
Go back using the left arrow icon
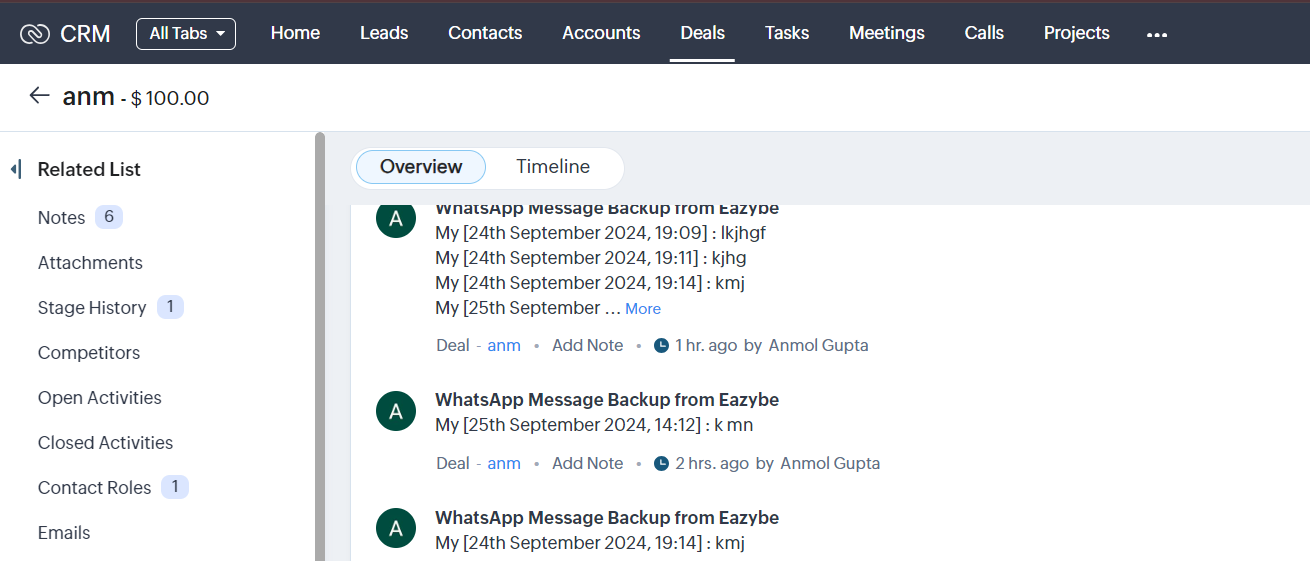(39, 95)
